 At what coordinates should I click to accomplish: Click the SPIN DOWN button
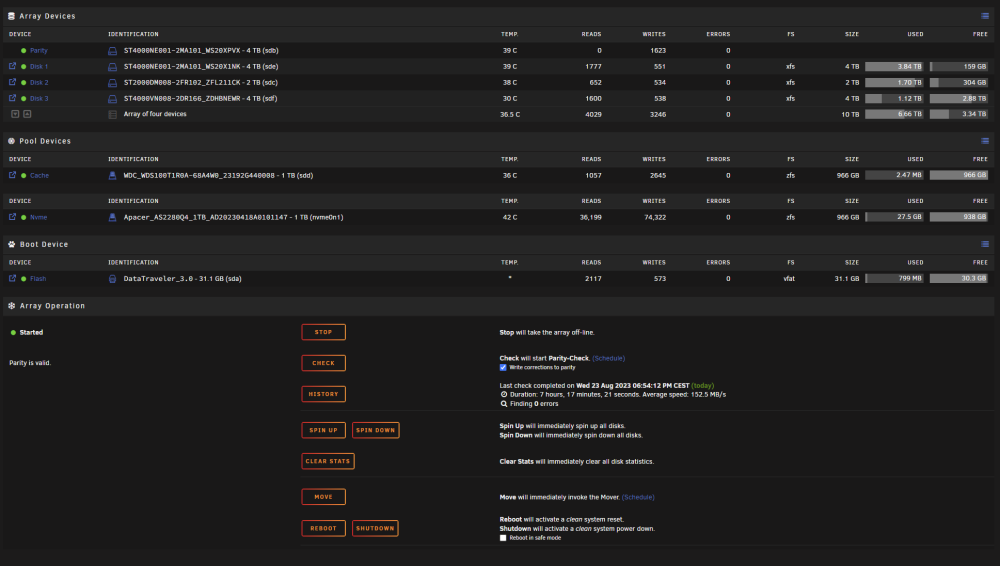point(376,430)
